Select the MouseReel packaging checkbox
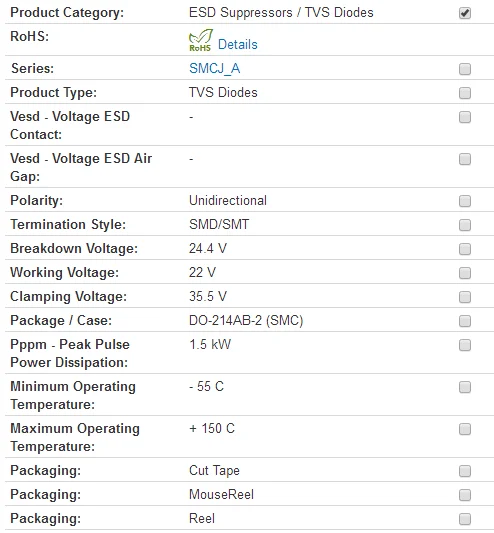 (x=465, y=495)
